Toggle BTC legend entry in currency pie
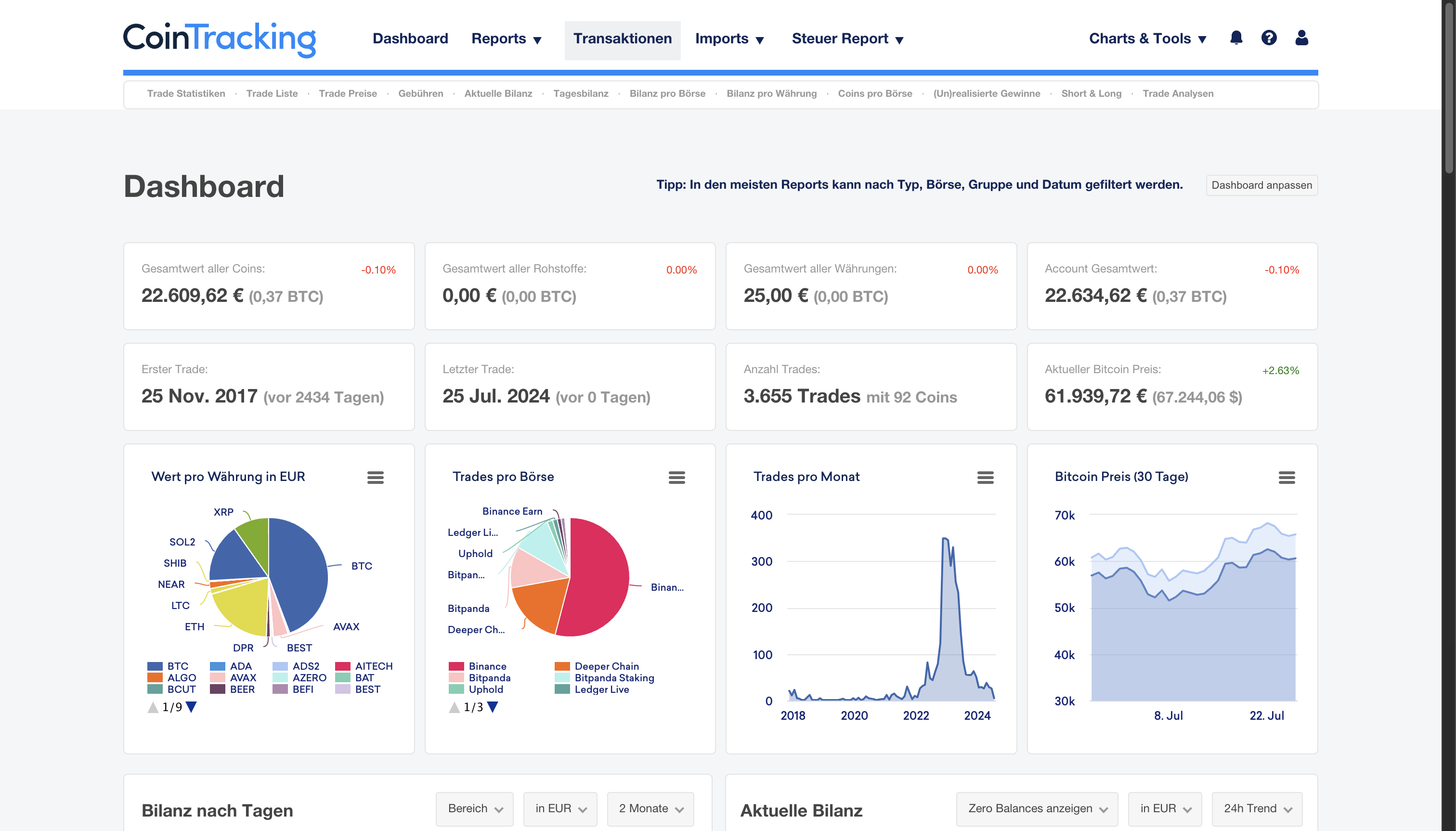Screen dimensions: 1456x831 [x=168, y=666]
